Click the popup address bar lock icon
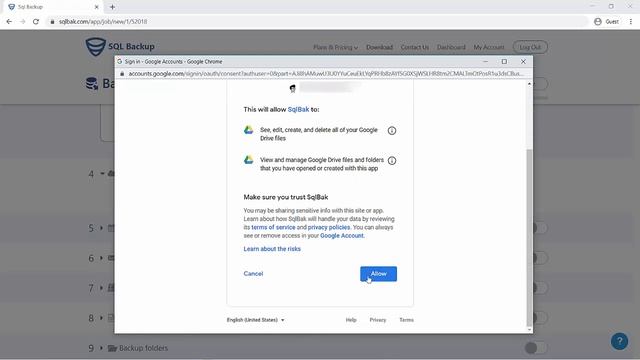 122,73
